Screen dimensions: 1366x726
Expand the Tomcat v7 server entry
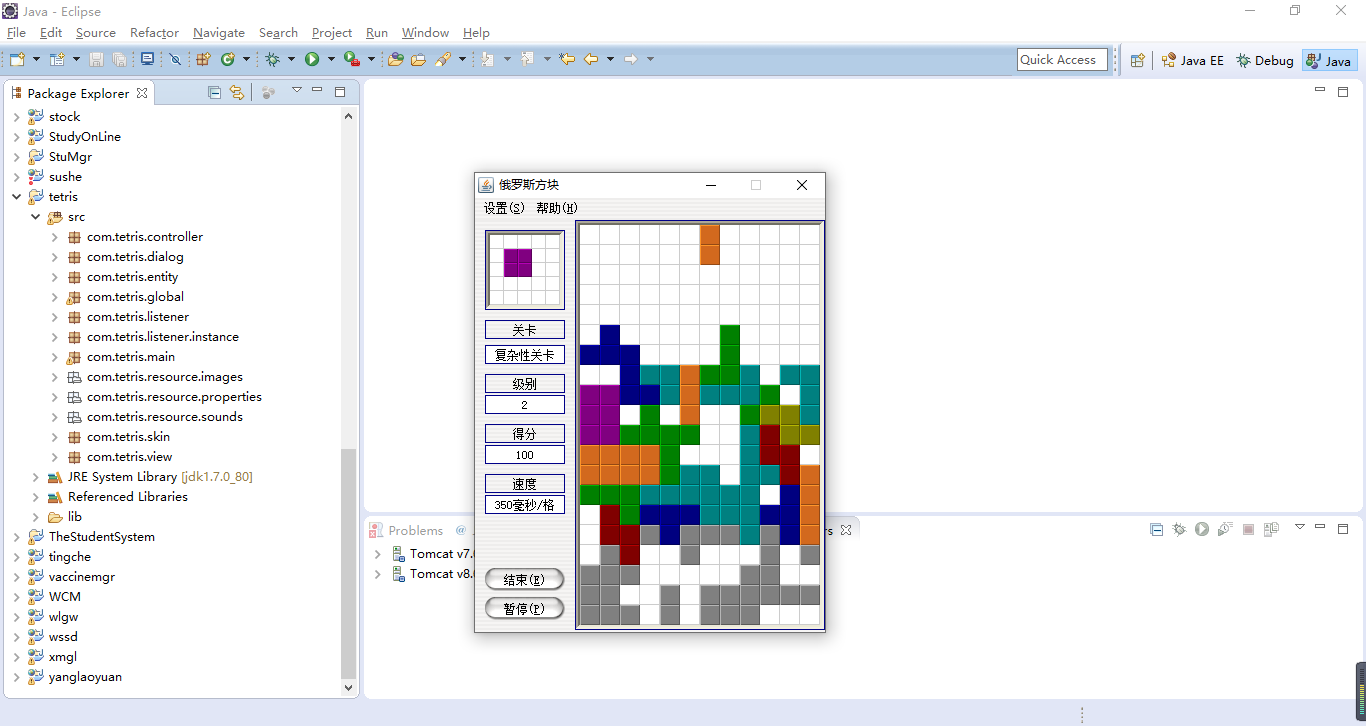377,554
